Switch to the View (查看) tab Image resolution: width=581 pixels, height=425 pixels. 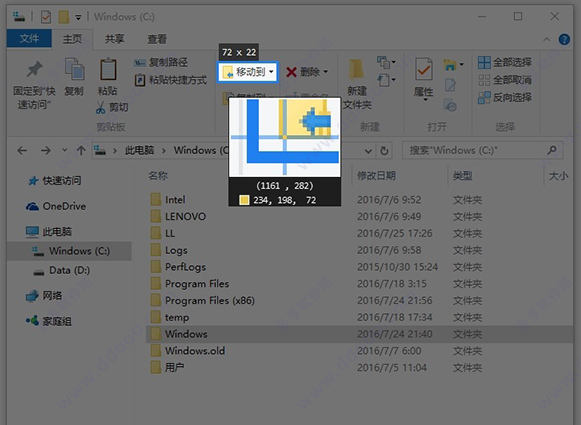tap(157, 39)
